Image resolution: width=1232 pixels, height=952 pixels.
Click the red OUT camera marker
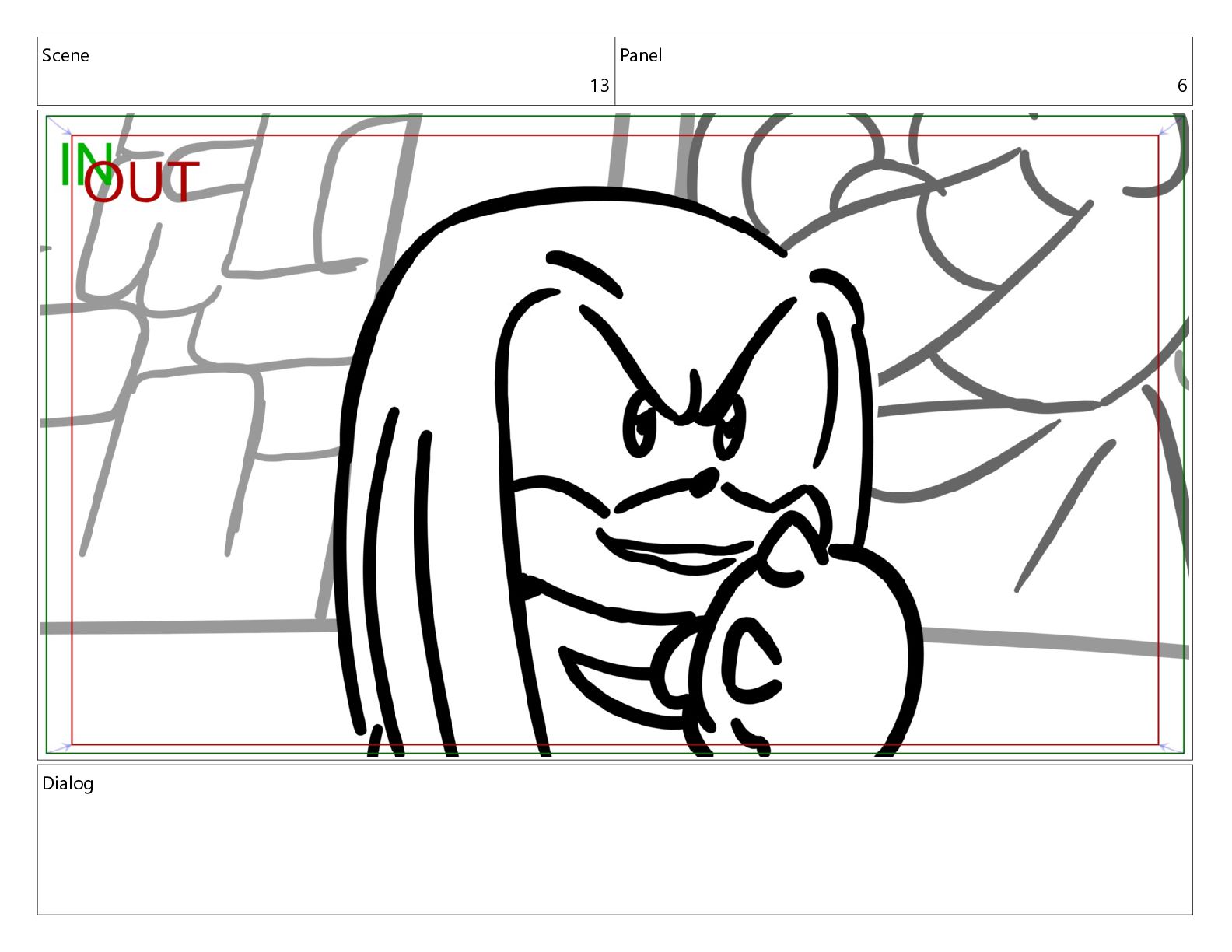(x=142, y=181)
